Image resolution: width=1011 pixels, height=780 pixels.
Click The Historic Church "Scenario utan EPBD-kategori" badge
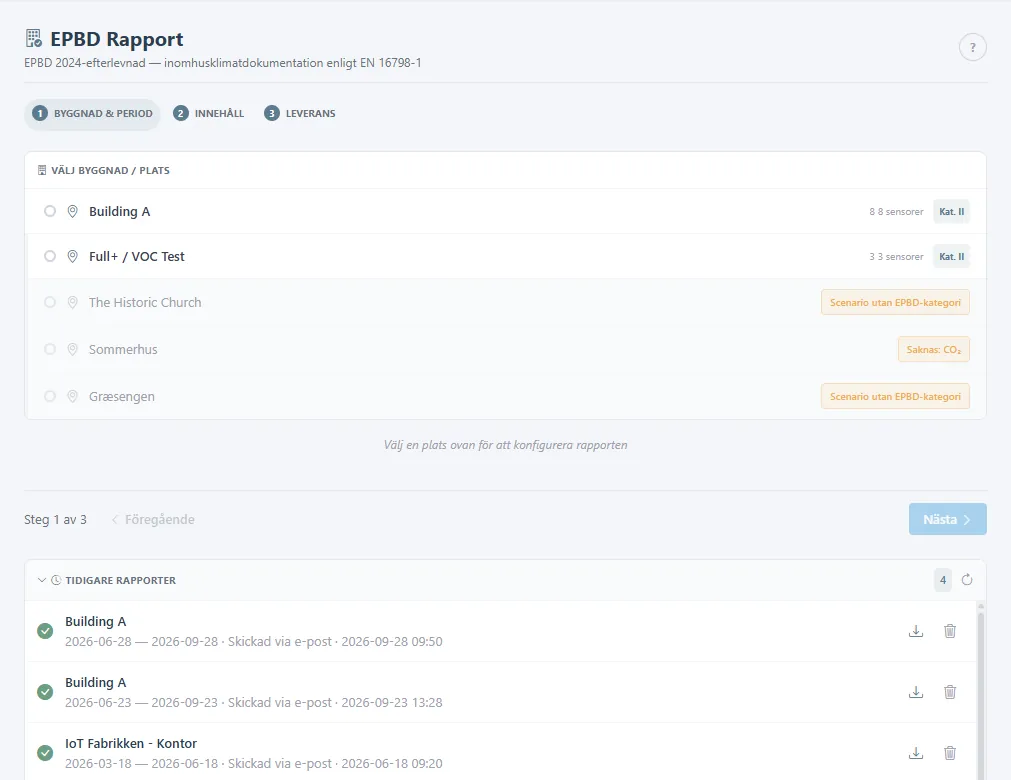point(895,302)
